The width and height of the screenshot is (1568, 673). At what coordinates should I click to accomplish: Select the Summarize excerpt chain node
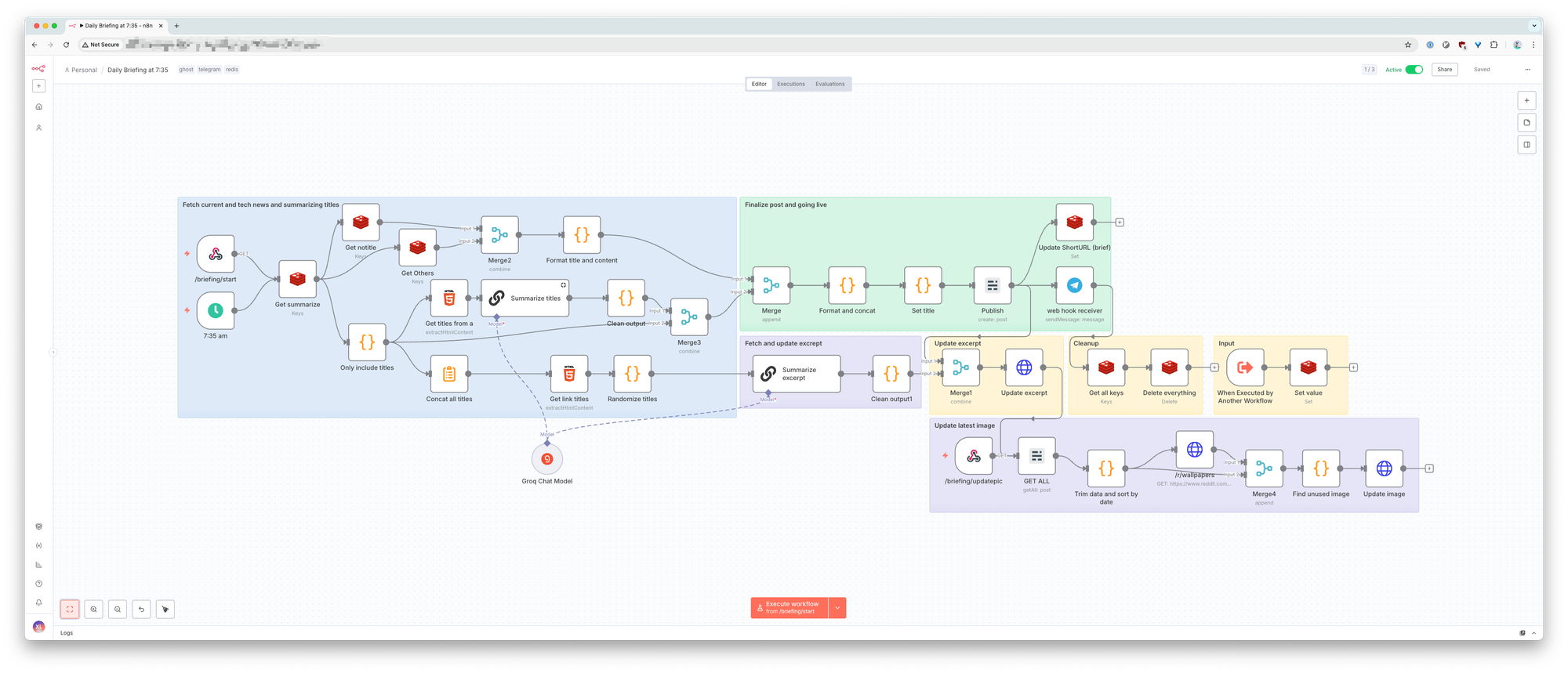coord(797,374)
